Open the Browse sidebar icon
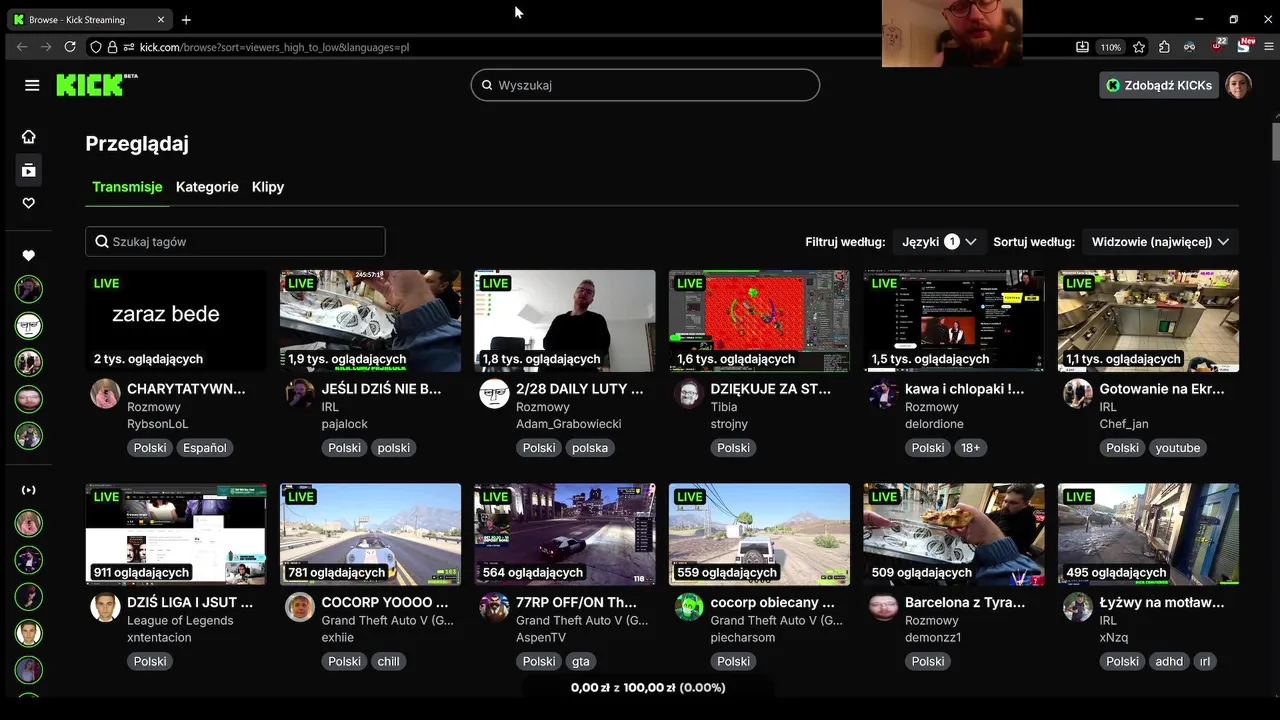 [x=29, y=170]
